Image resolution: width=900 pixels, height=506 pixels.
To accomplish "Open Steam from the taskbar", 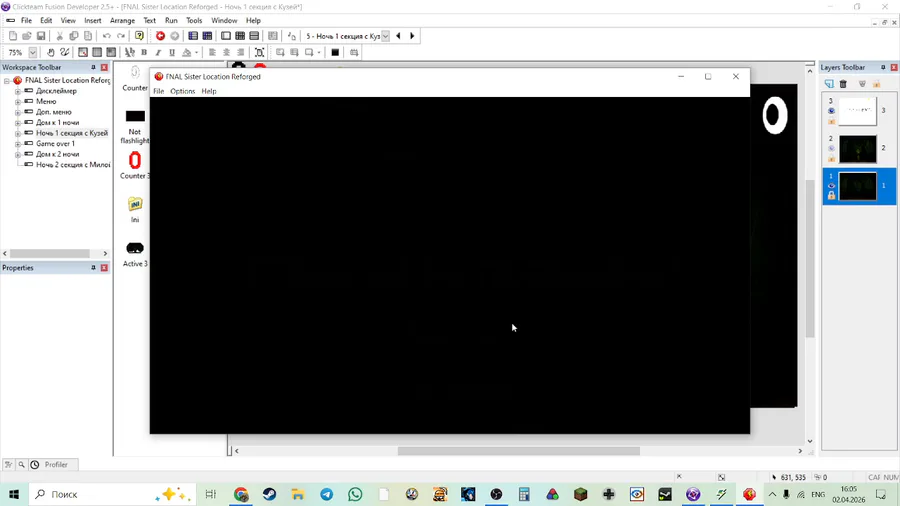I will tap(269, 494).
